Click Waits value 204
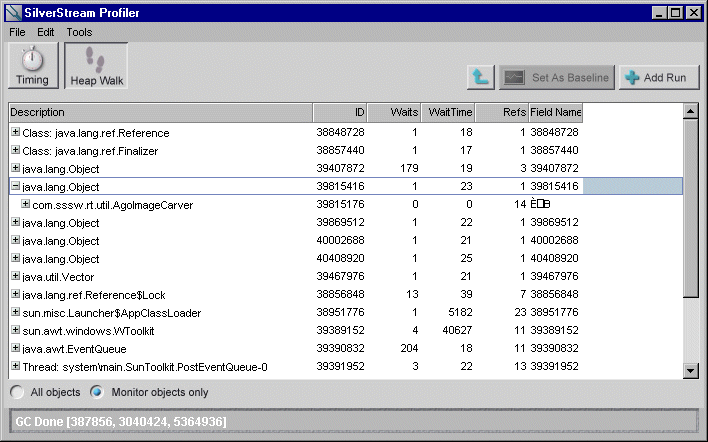The image size is (708, 442). (410, 348)
